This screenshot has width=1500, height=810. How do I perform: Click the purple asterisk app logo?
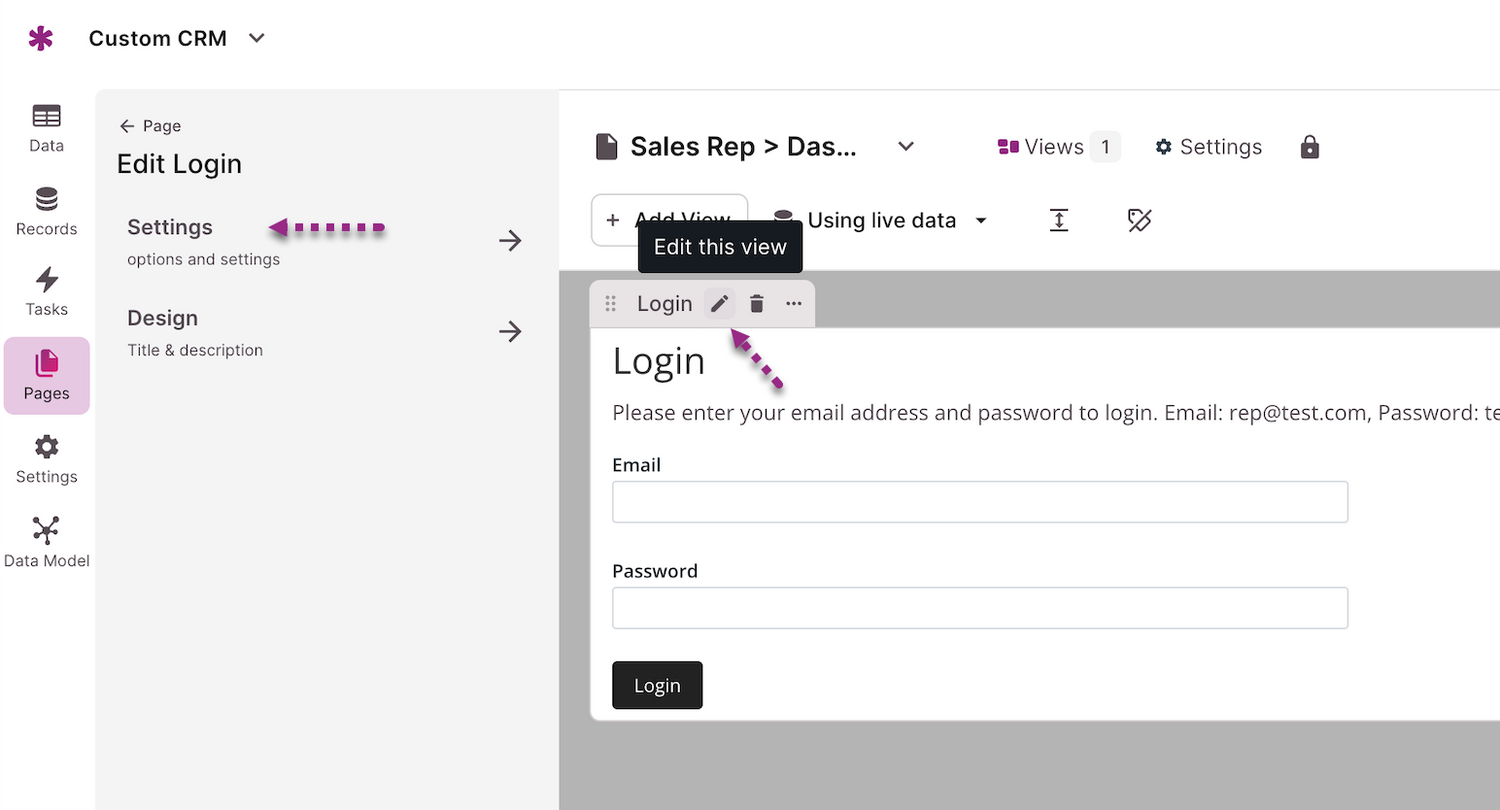pos(41,39)
